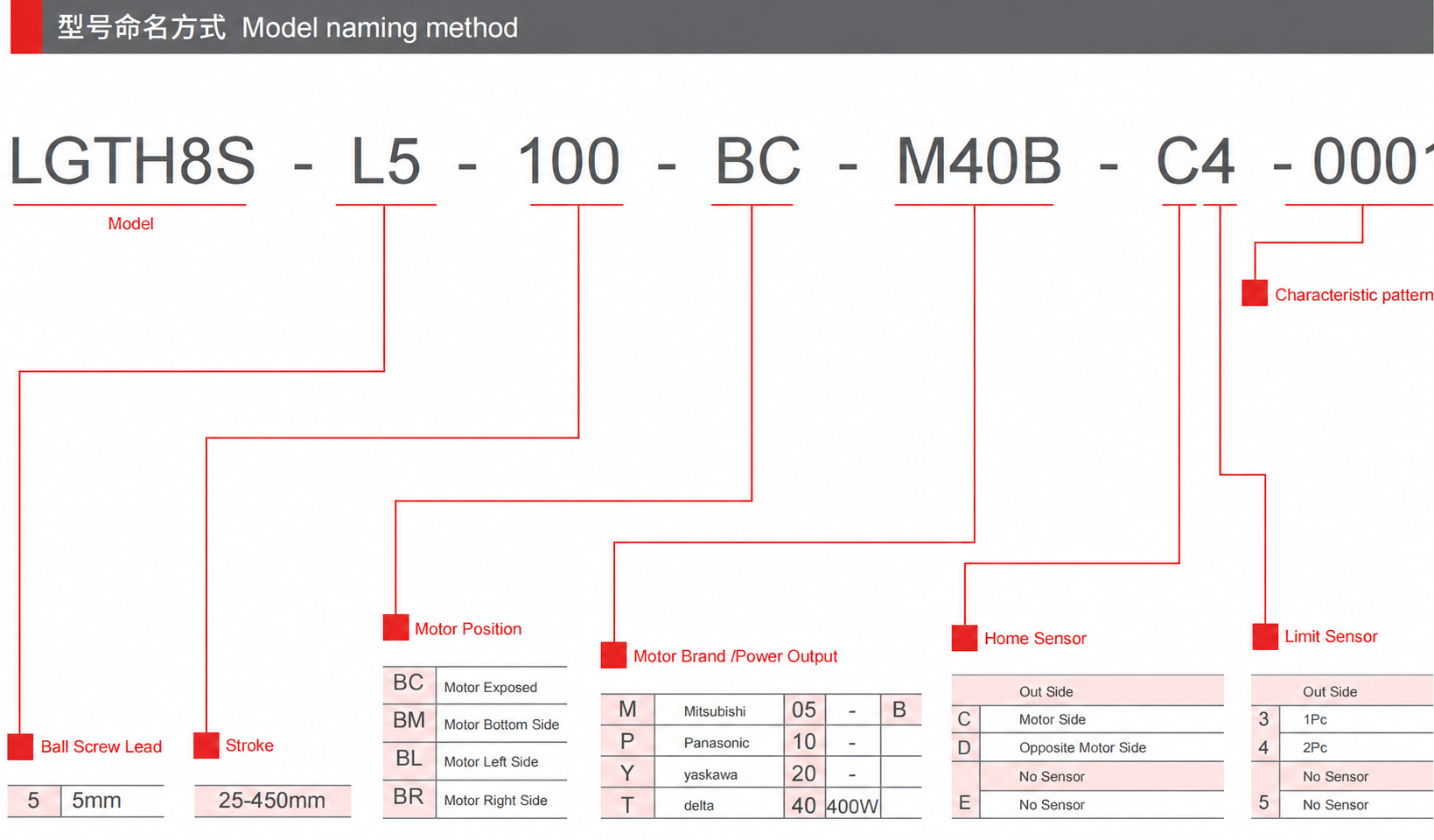Click the M40B motor code segment
1434x840 pixels.
point(979,162)
